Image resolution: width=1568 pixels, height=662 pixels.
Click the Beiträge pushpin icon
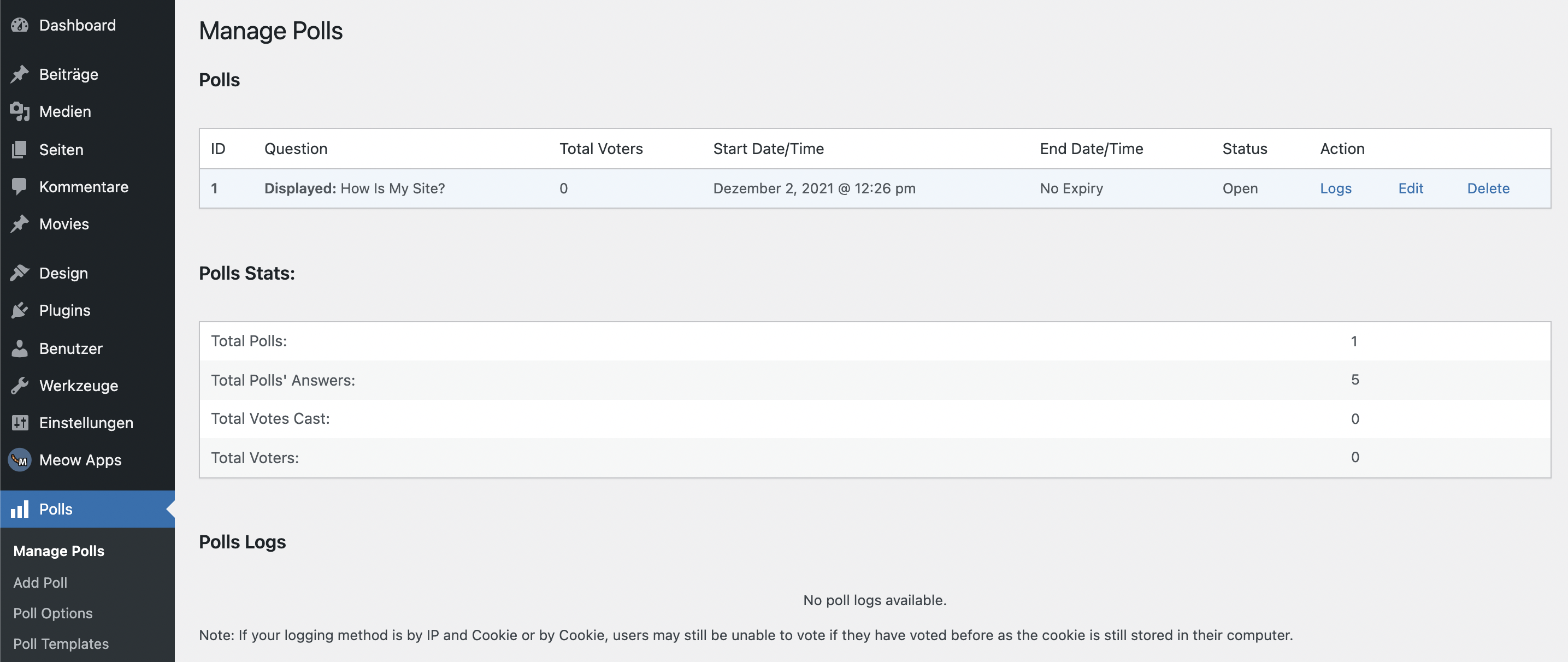pyautogui.click(x=20, y=74)
